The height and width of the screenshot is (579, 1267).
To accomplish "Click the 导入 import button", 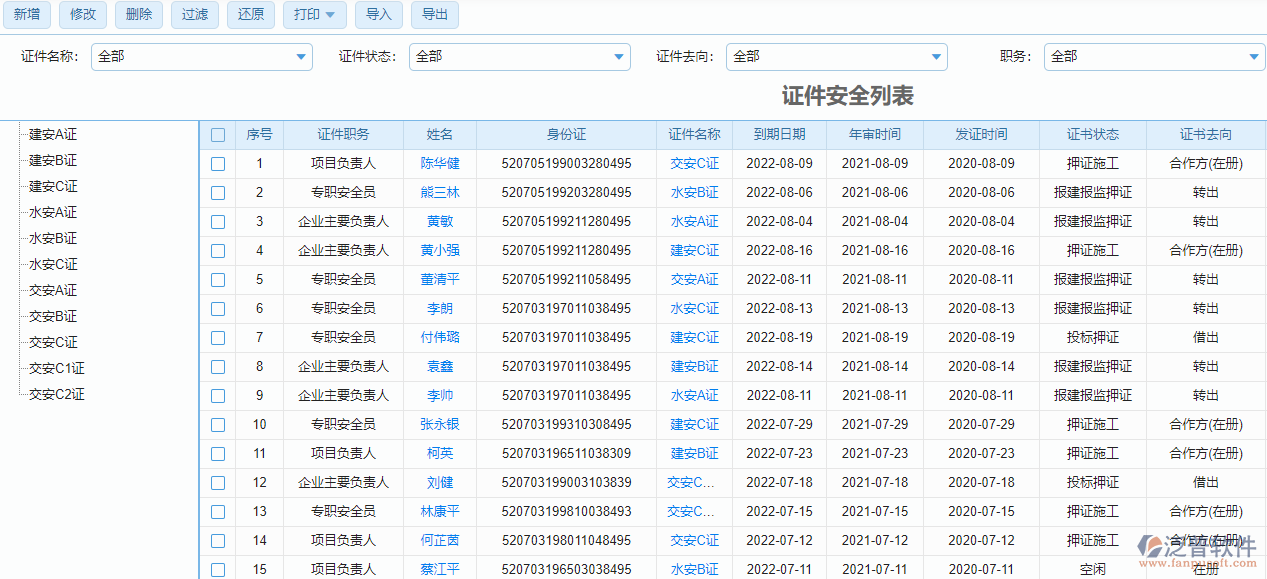I will point(379,15).
